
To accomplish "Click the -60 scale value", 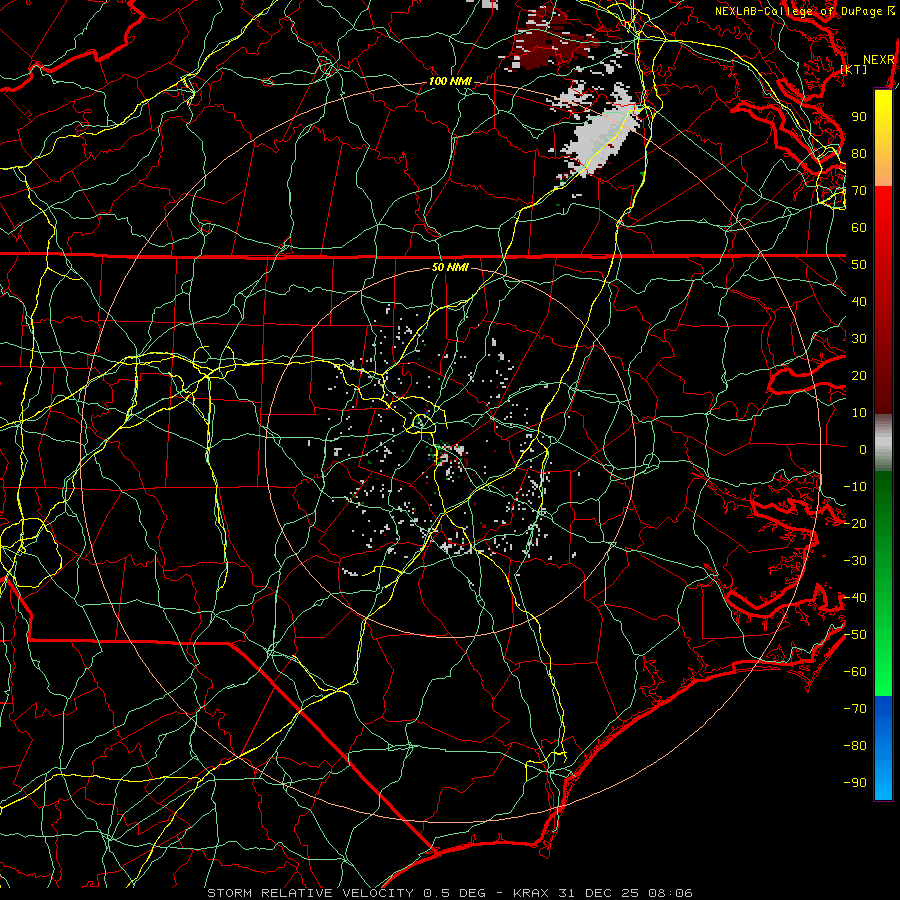I will point(855,672).
